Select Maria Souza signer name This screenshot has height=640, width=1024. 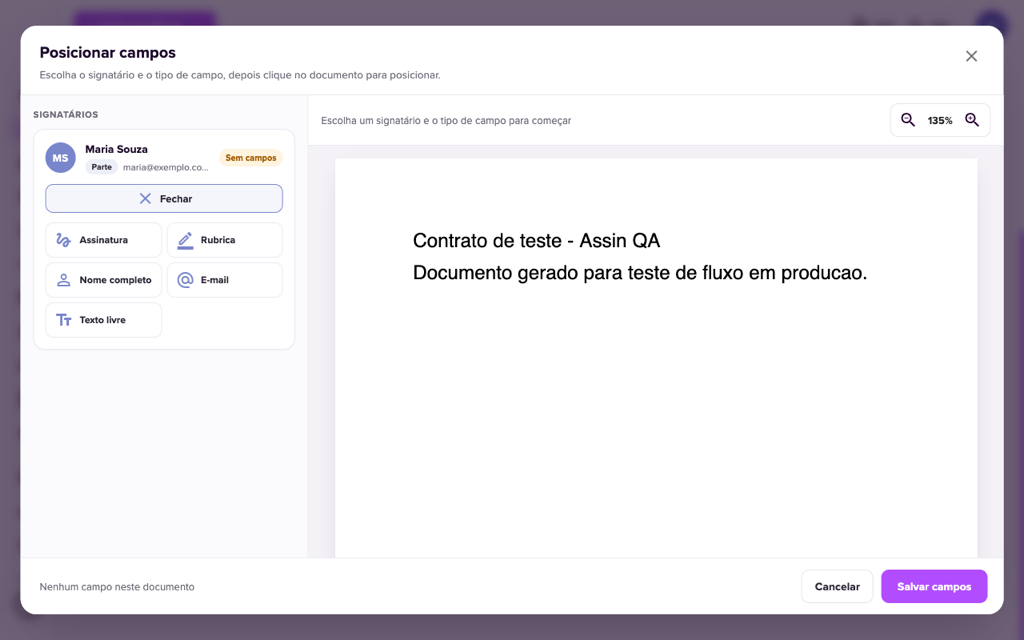(x=116, y=150)
